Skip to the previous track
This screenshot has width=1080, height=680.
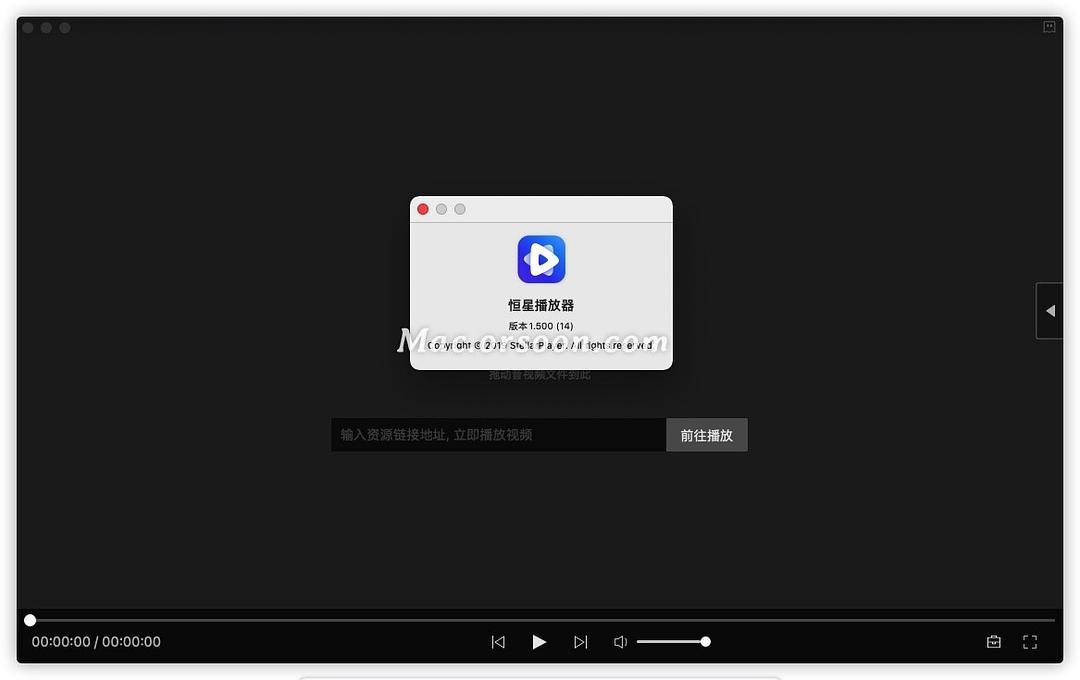tap(498, 642)
